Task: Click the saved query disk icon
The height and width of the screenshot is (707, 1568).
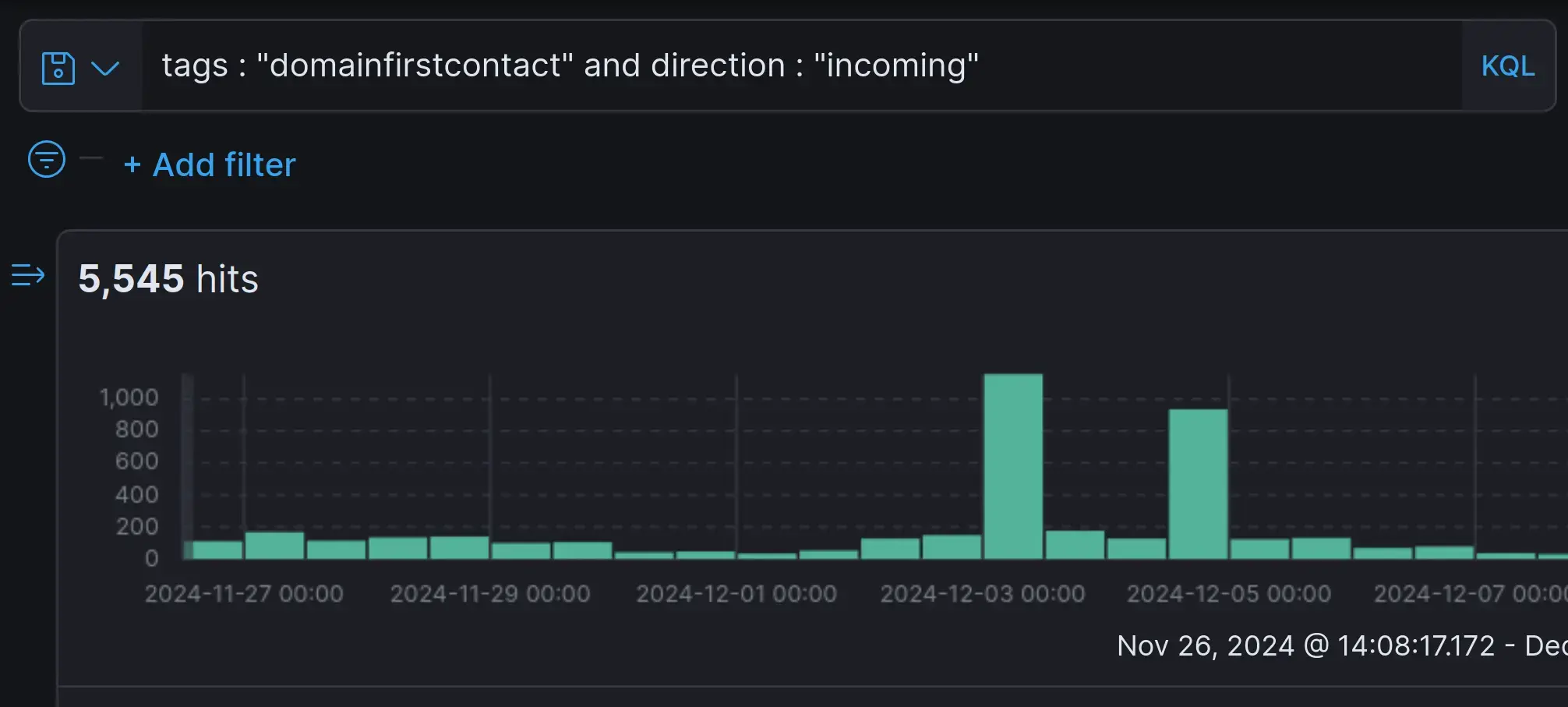Action: pyautogui.click(x=58, y=68)
